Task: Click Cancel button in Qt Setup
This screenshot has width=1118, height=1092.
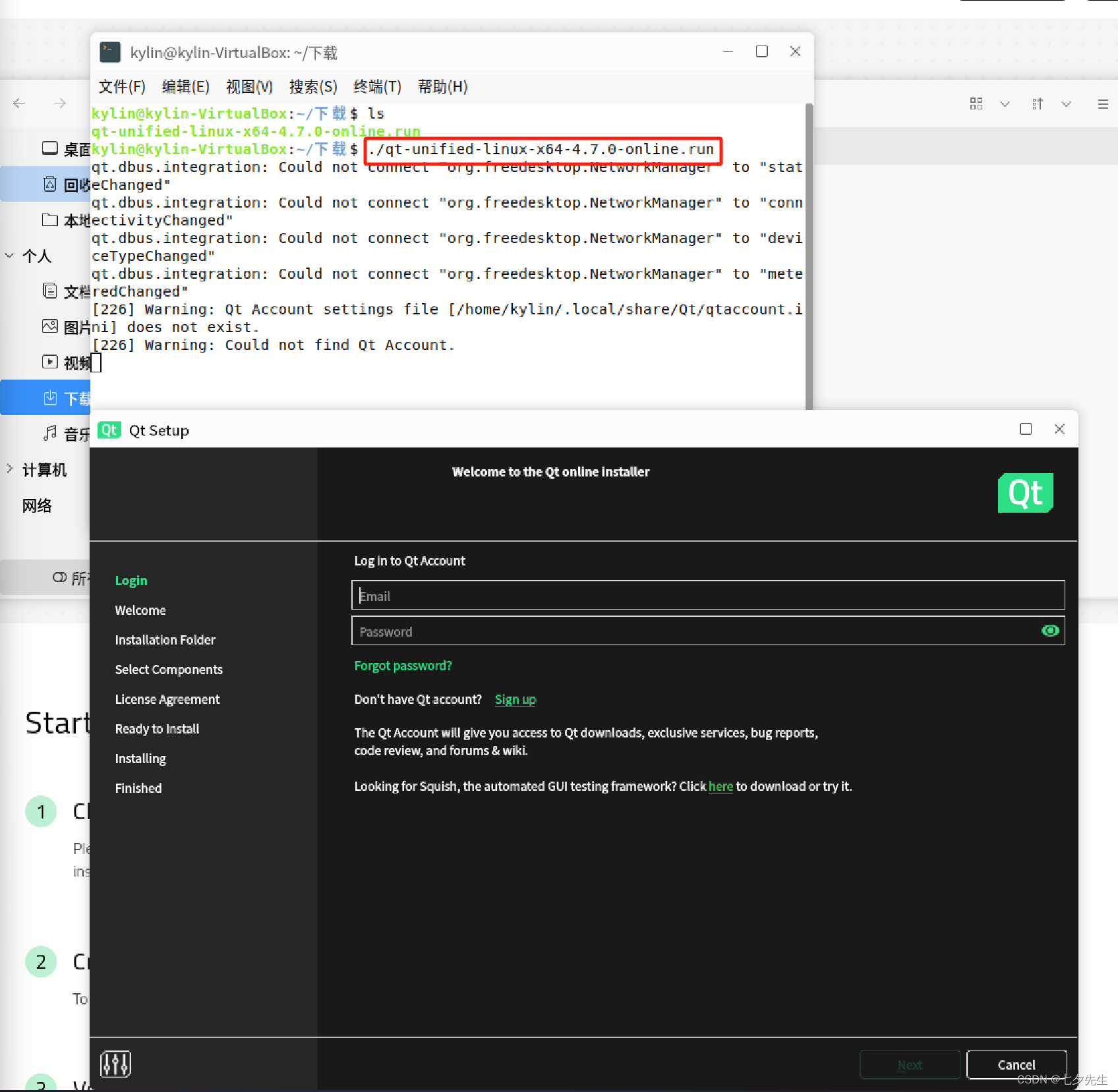Action: pyautogui.click(x=1016, y=1064)
